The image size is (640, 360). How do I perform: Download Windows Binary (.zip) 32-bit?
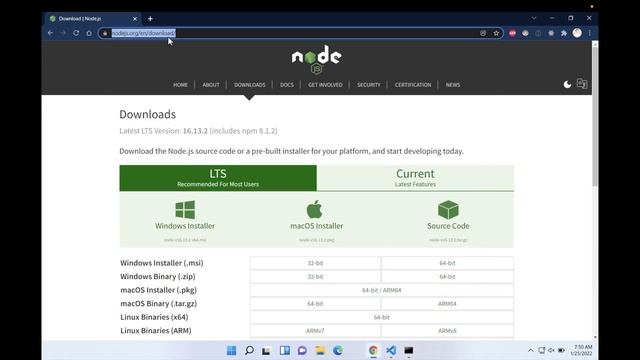[x=315, y=277]
